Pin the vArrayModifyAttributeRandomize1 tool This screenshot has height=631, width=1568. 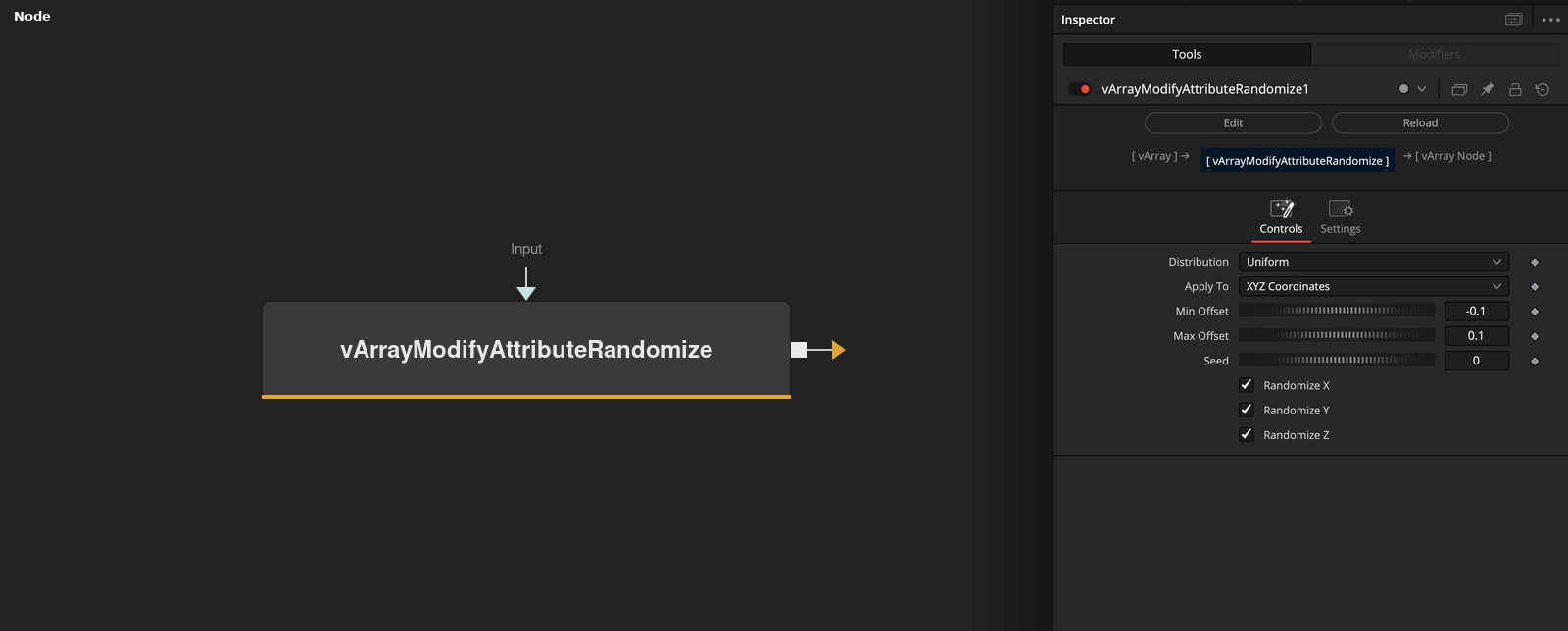(1487, 89)
